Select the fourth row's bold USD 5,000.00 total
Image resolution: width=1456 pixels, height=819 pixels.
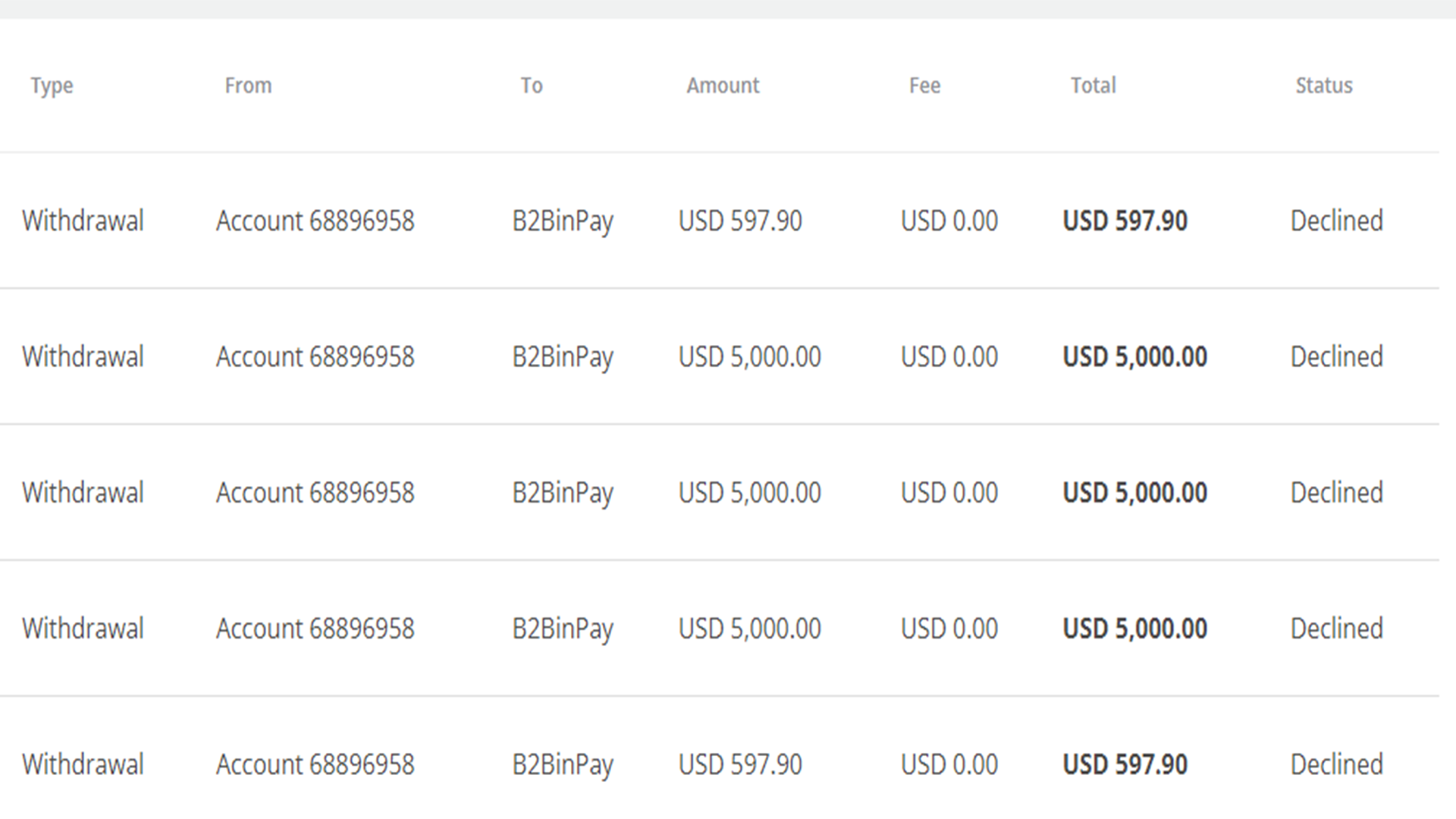(1134, 628)
